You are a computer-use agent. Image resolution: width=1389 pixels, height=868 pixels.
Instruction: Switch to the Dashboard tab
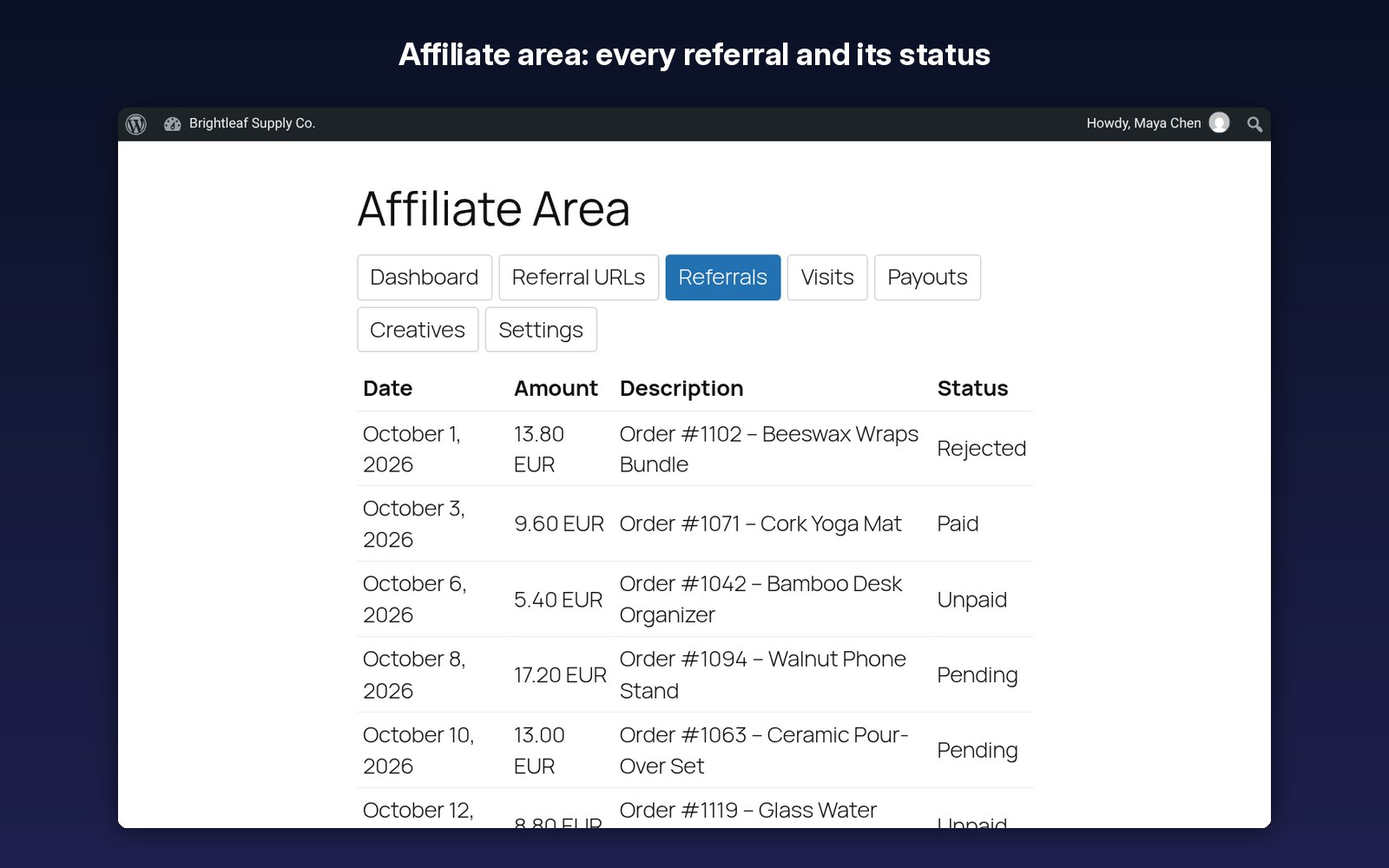pyautogui.click(x=425, y=278)
